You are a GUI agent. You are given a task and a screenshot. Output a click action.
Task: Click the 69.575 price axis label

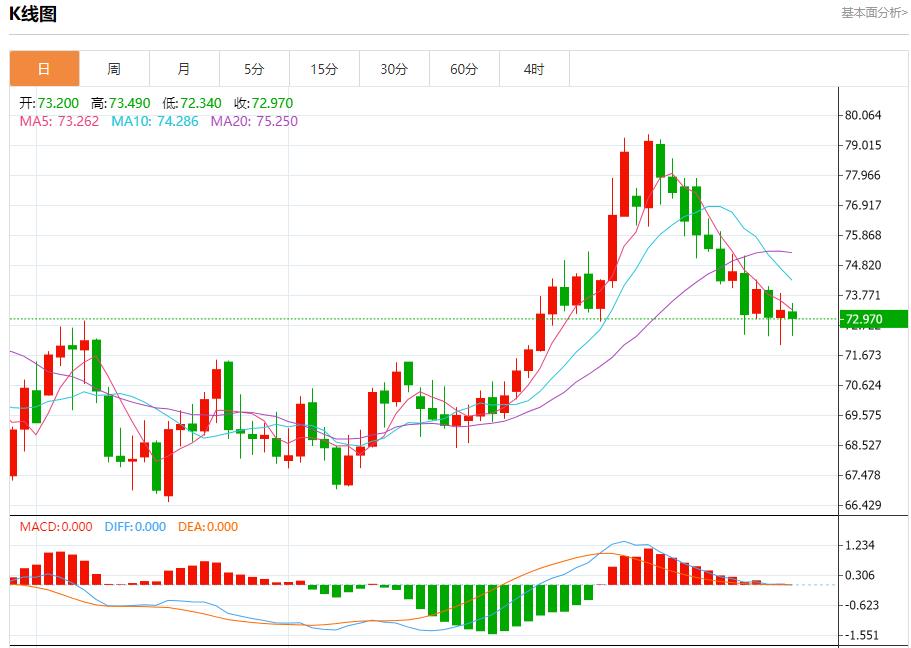[x=863, y=416]
